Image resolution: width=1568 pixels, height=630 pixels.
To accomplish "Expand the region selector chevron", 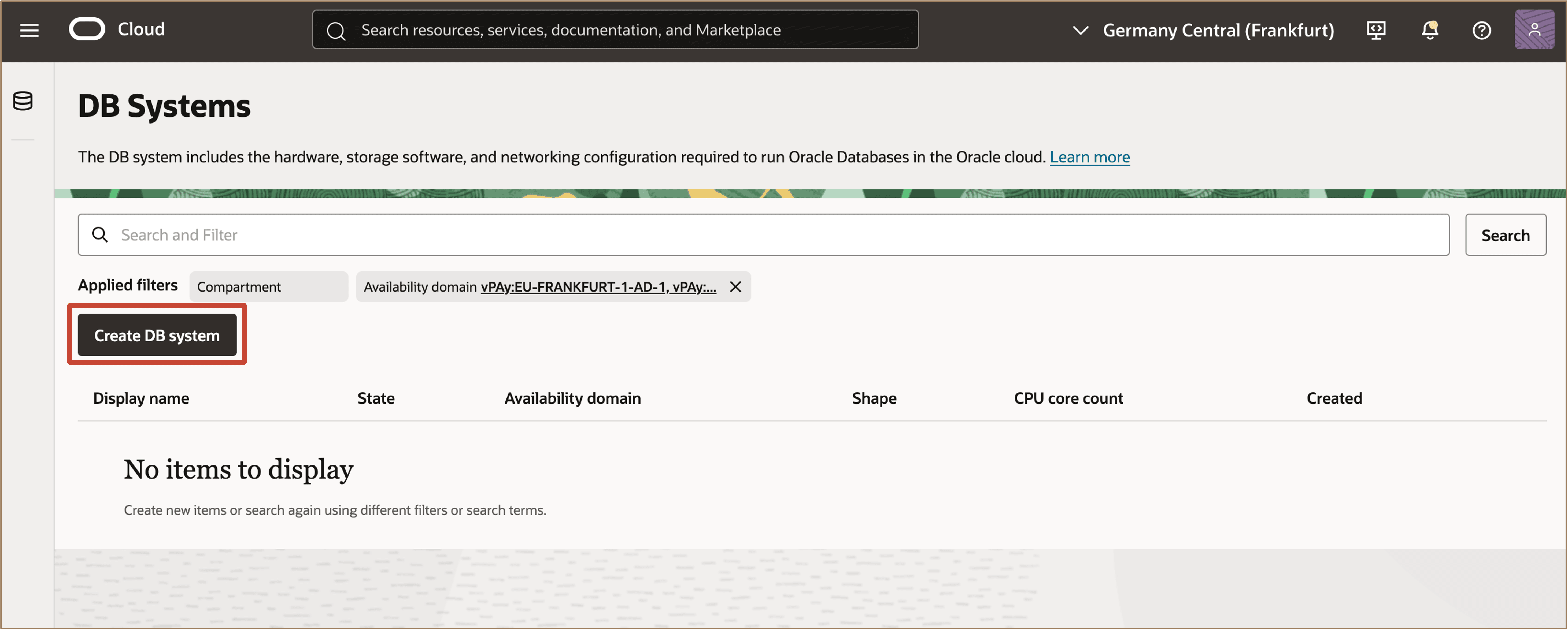I will (x=1081, y=30).
